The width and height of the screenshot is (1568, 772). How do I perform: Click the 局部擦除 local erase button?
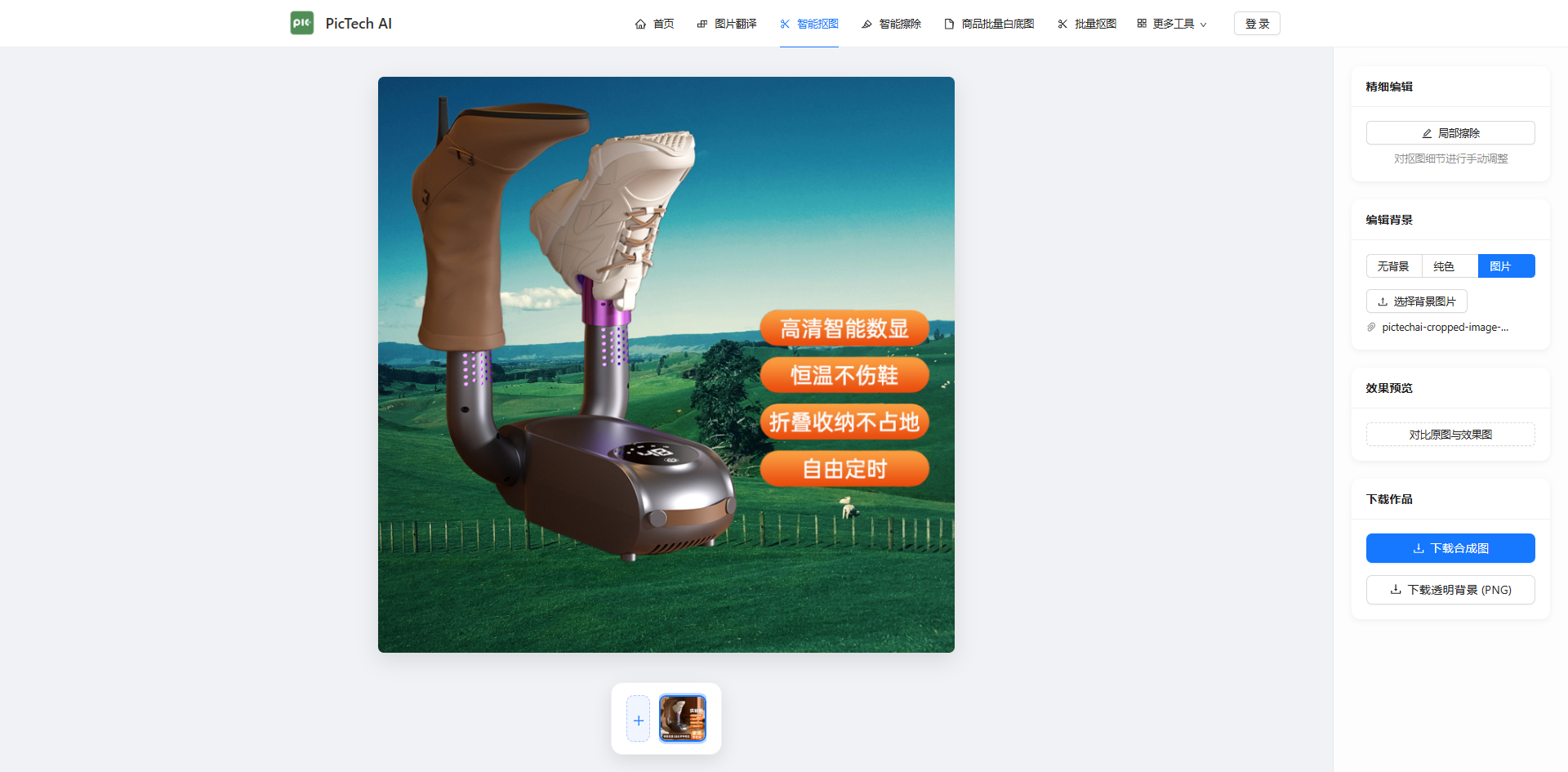1450,133
